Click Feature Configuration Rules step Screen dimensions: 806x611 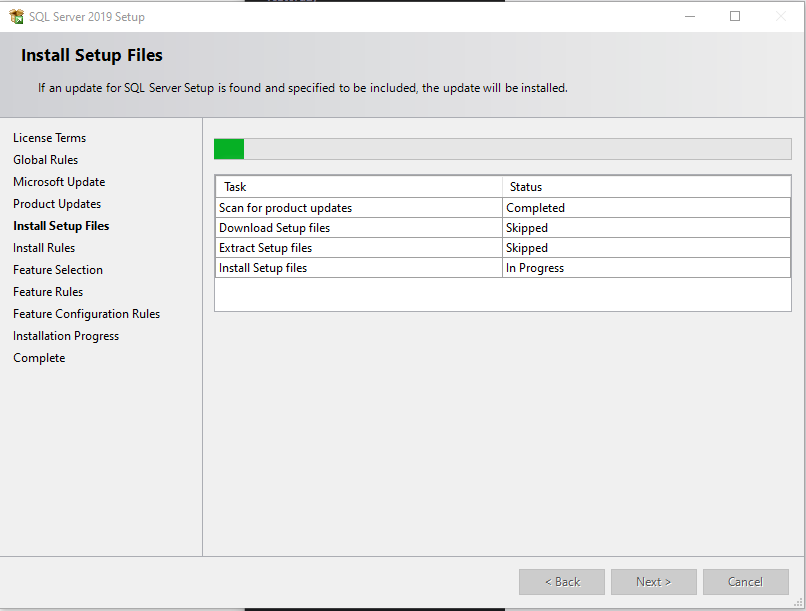(x=86, y=314)
